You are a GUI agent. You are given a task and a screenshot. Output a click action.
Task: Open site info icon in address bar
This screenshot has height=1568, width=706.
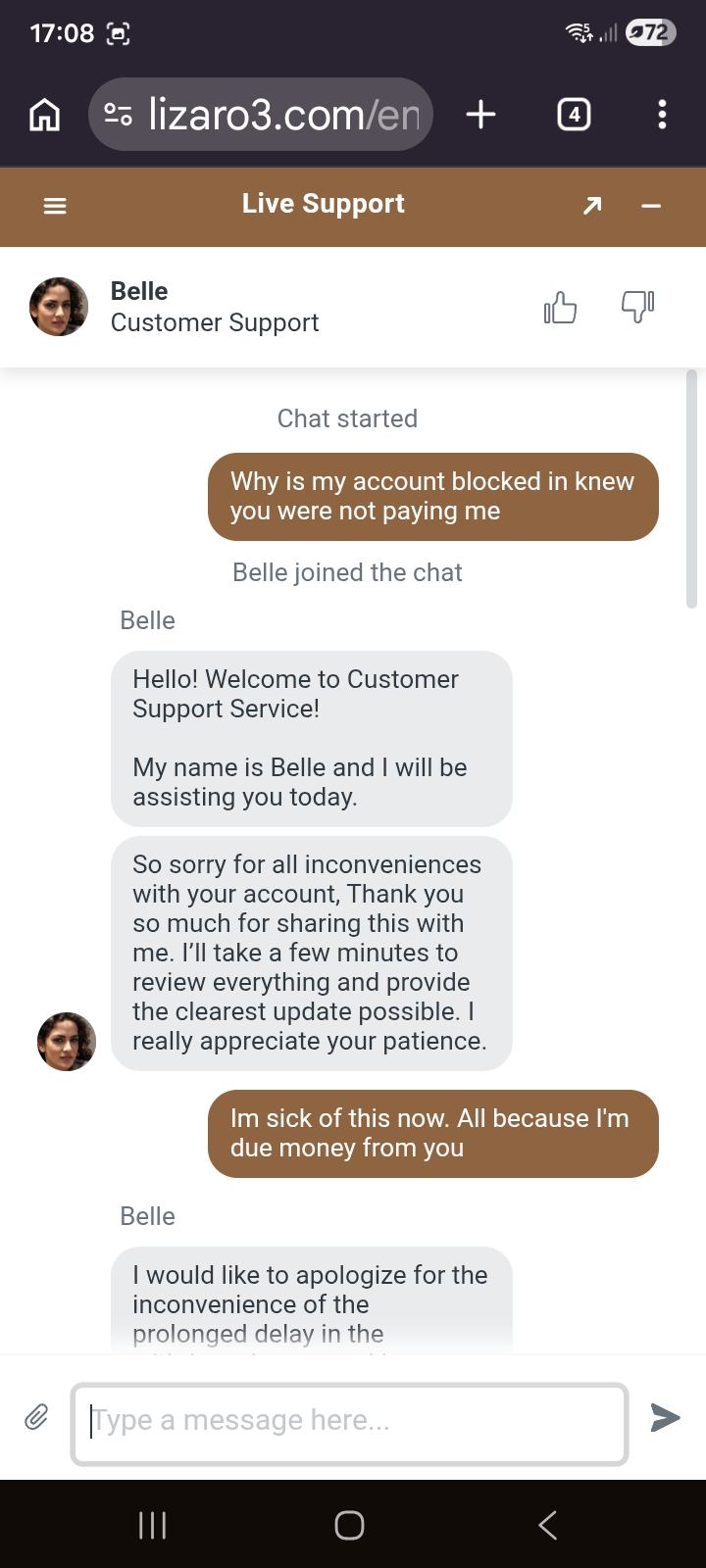[x=119, y=115]
